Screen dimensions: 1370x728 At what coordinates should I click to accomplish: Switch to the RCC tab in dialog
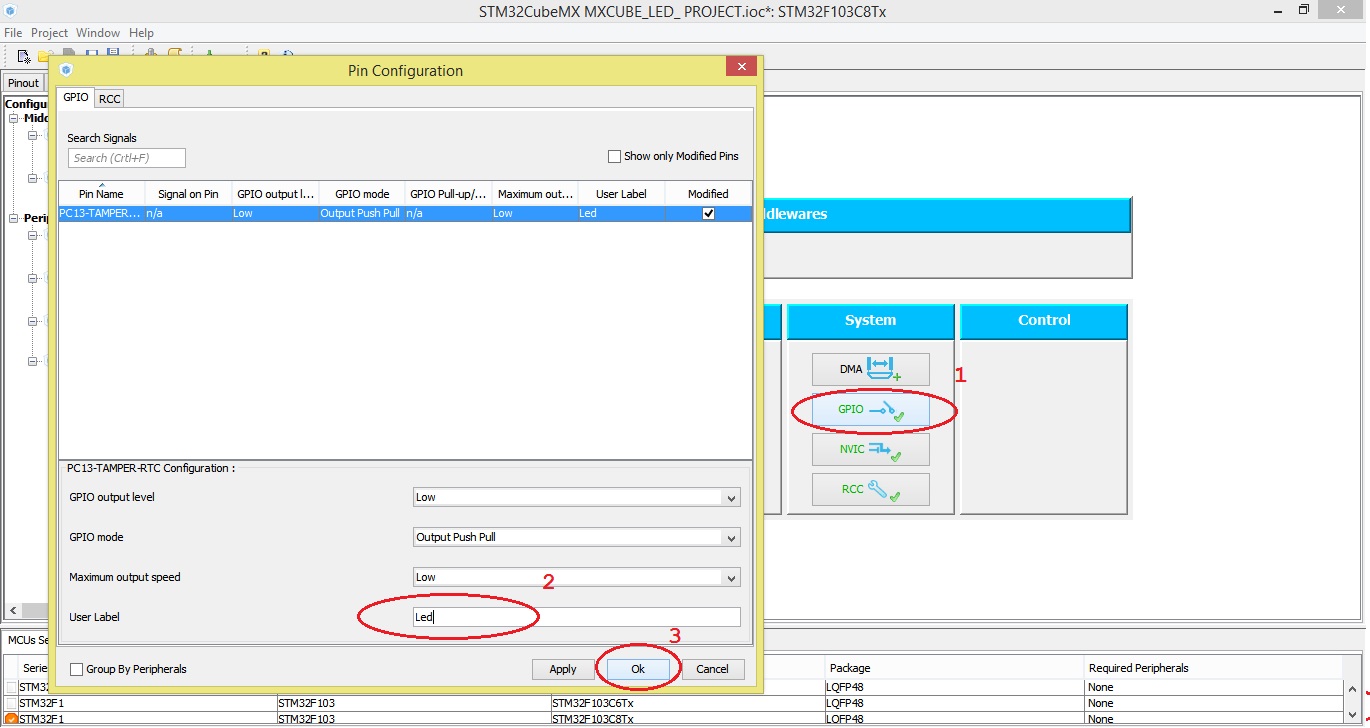tap(110, 98)
